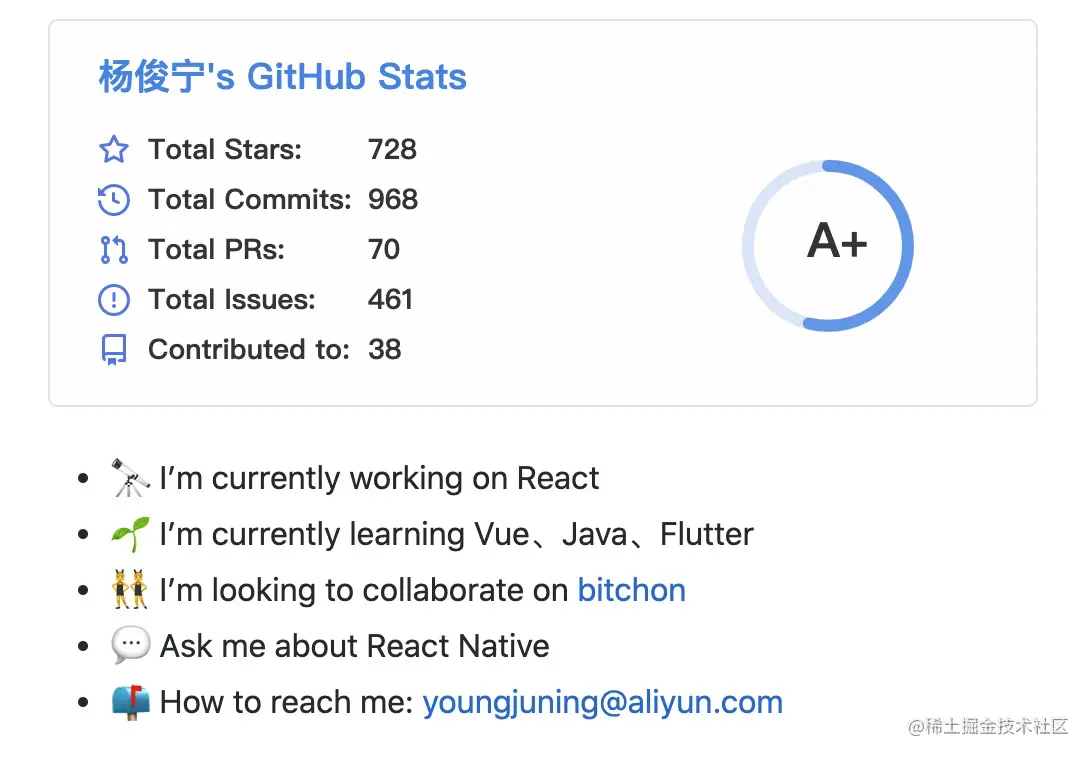Click the Contributed to repository icon
Screen dimensions: 1090x758
pyautogui.click(x=114, y=350)
